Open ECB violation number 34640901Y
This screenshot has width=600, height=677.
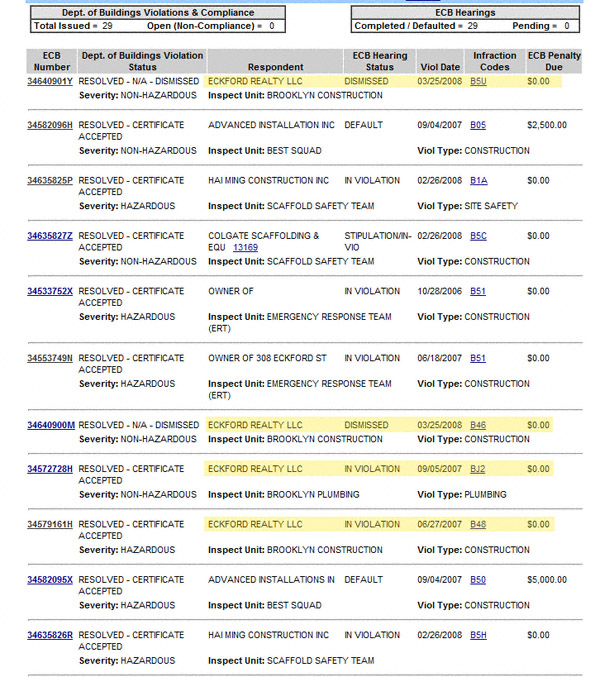(50, 80)
